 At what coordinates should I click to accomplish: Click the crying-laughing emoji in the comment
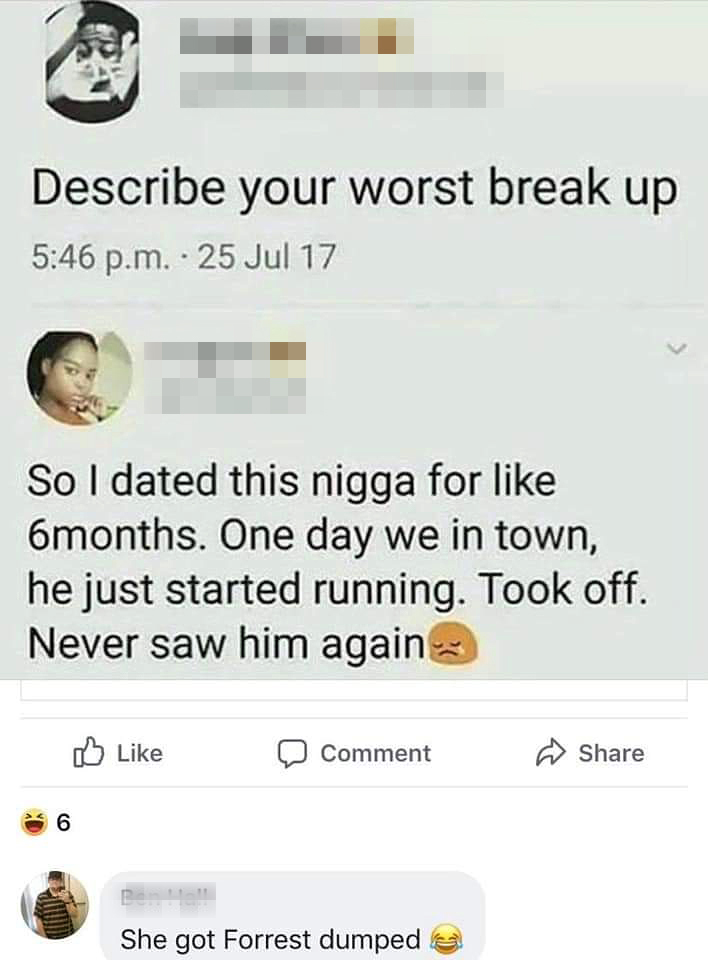click(x=447, y=939)
